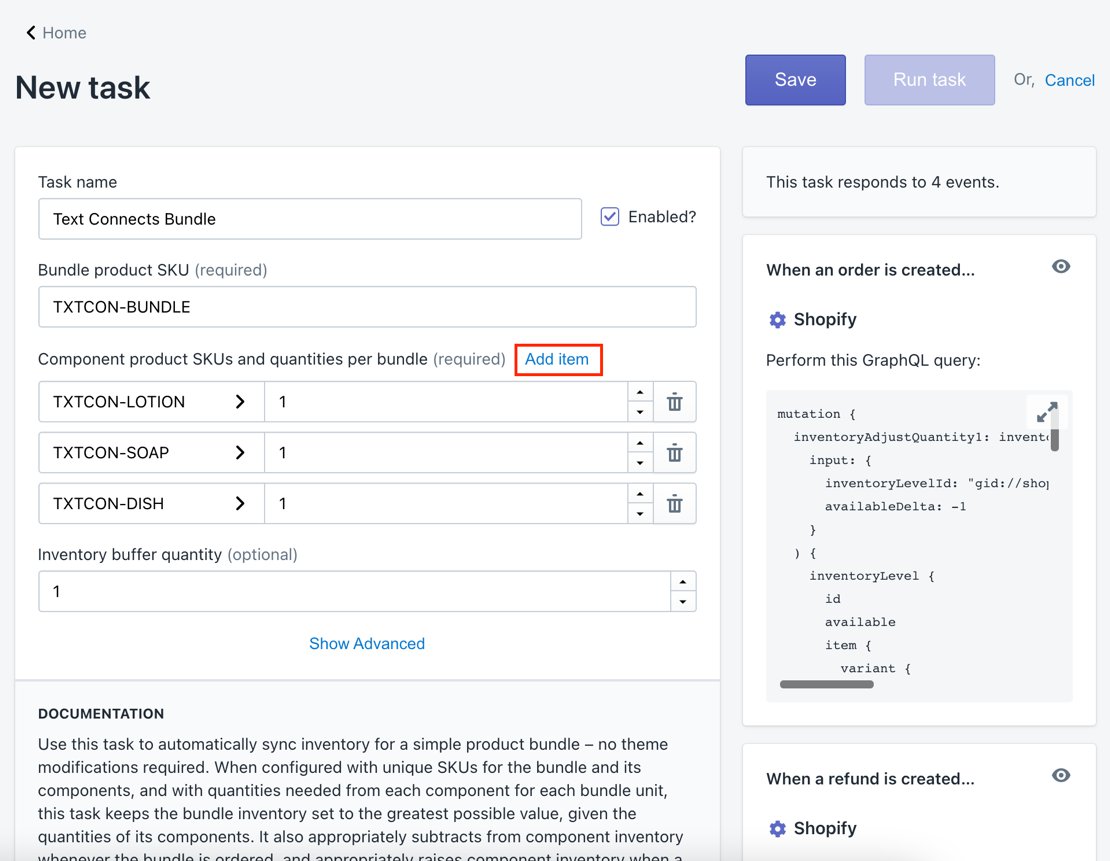Click the horizontal scrollbar in code preview
The width and height of the screenshot is (1110, 861).
point(826,685)
